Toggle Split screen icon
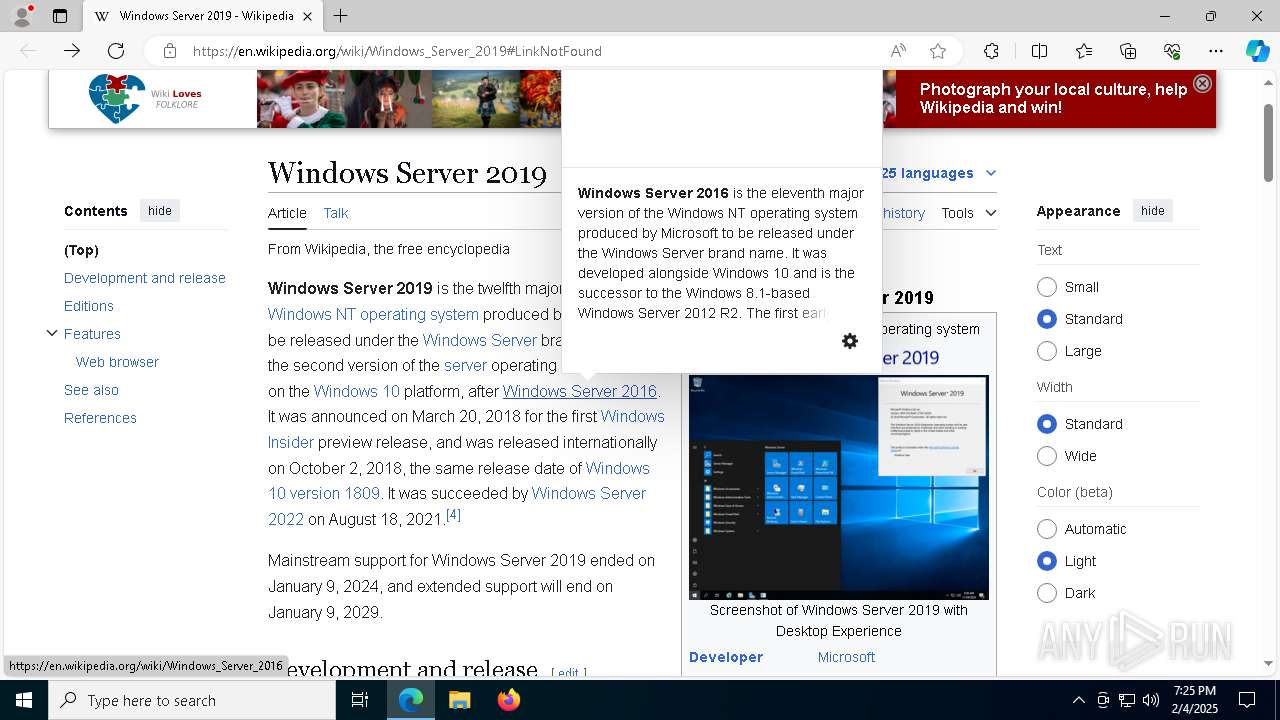 pyautogui.click(x=1039, y=51)
